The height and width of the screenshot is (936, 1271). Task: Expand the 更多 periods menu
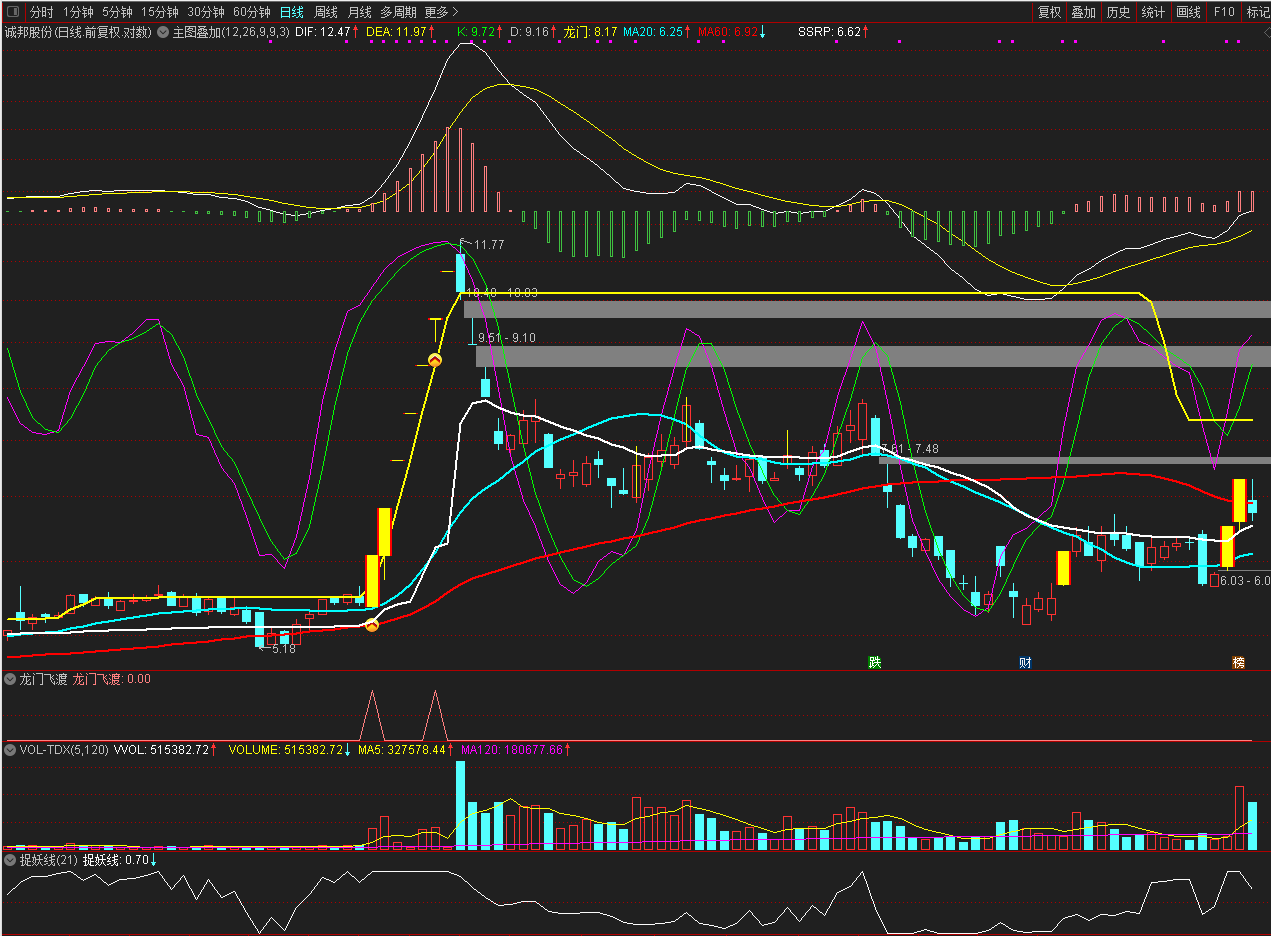(441, 12)
